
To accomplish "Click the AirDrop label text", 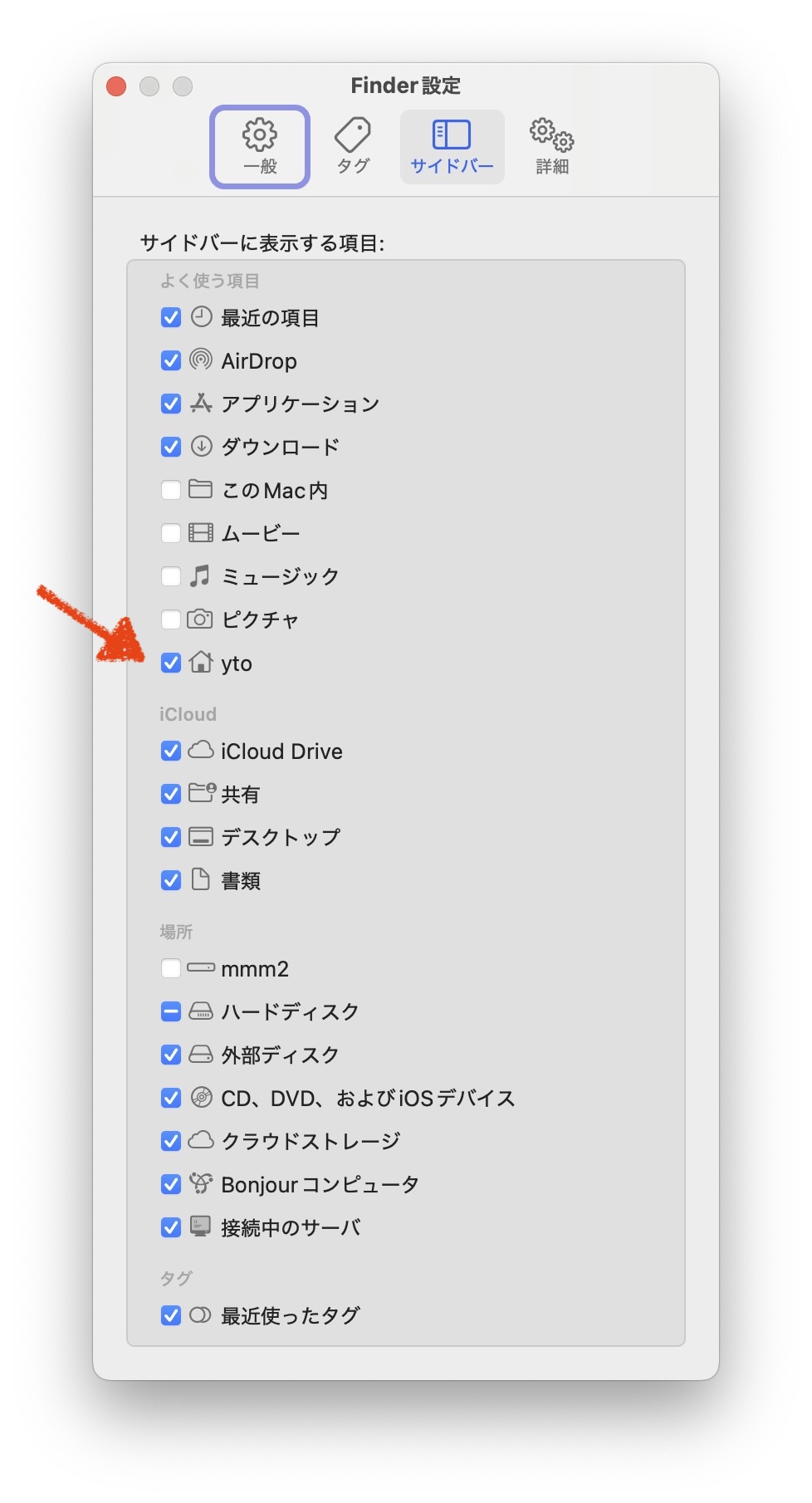I will [259, 361].
